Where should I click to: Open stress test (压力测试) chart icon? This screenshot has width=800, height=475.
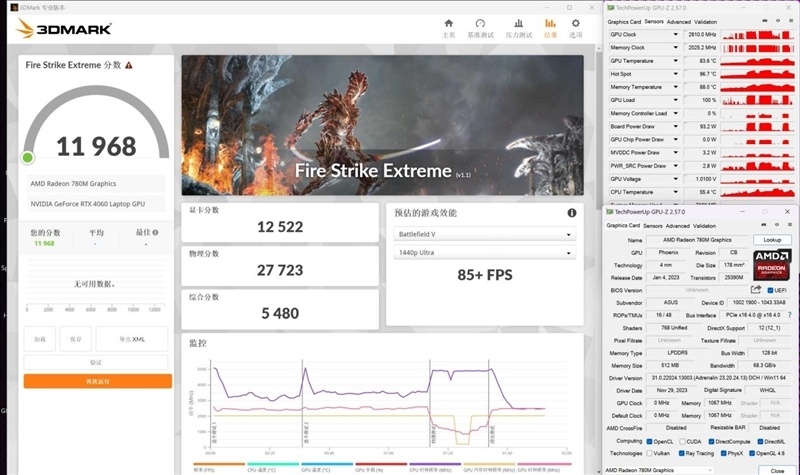[518, 24]
